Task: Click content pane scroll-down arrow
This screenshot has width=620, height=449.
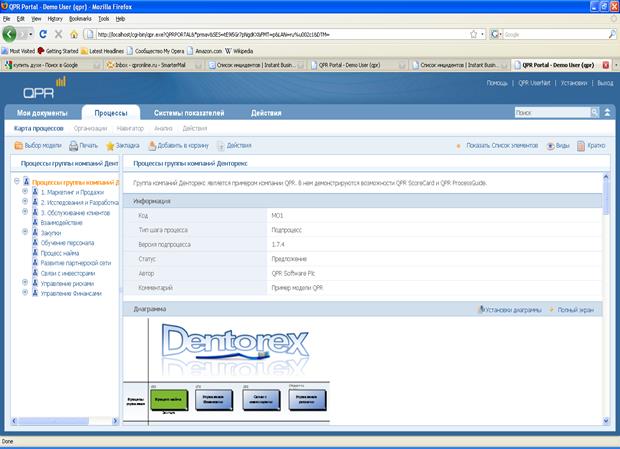Action: coord(606,421)
